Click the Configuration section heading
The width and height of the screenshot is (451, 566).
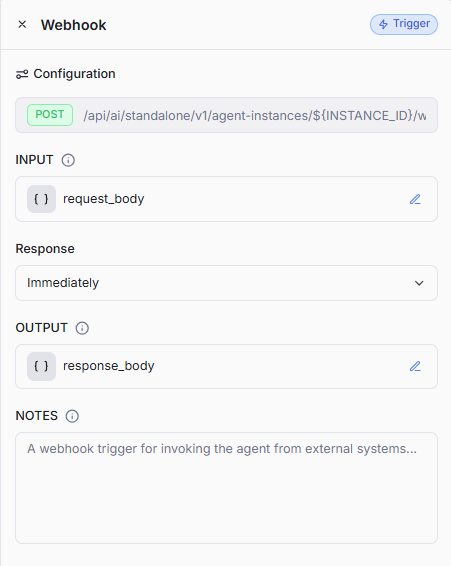click(x=74, y=74)
